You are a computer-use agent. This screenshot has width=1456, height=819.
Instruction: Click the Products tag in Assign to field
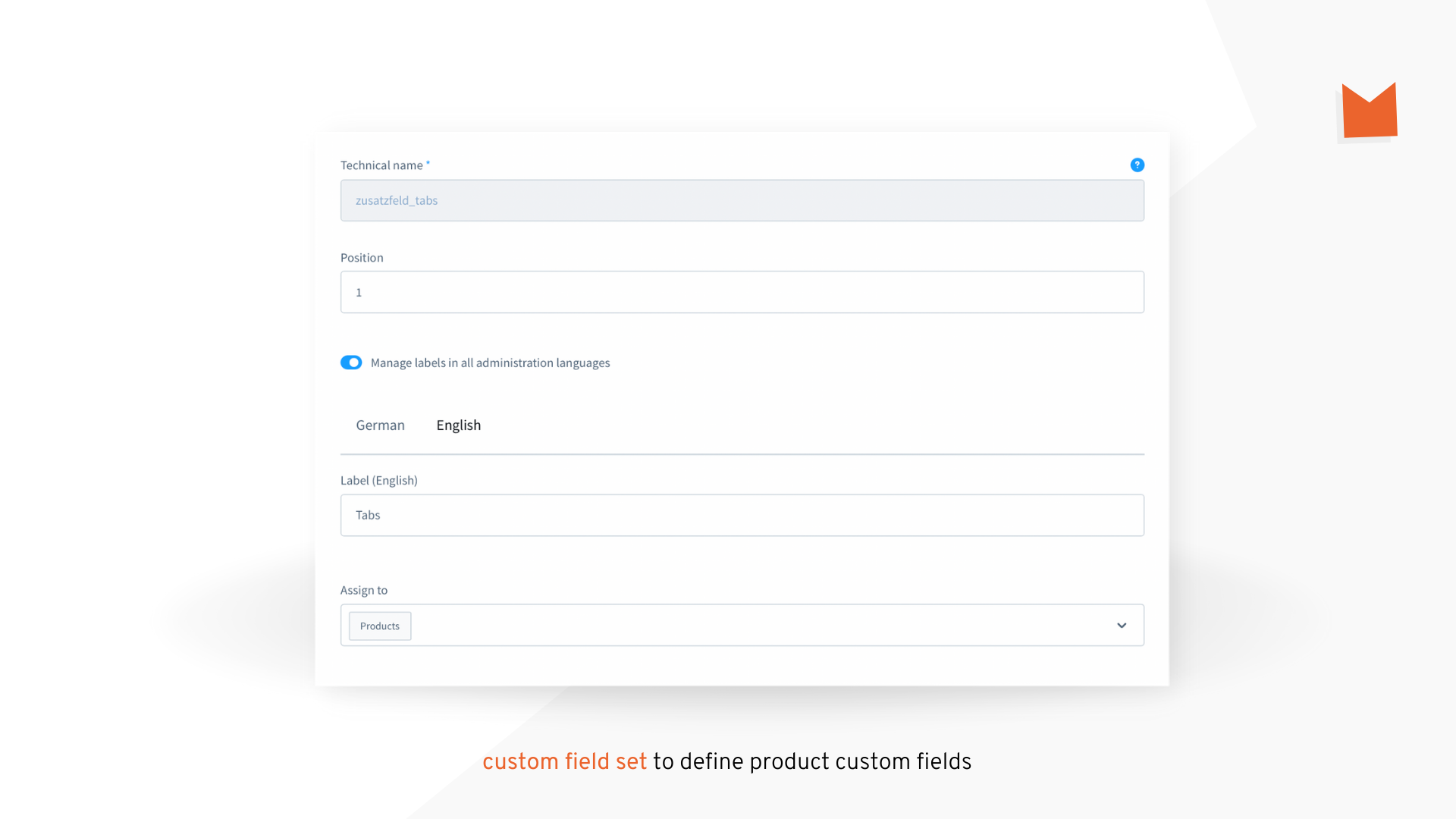tap(379, 625)
